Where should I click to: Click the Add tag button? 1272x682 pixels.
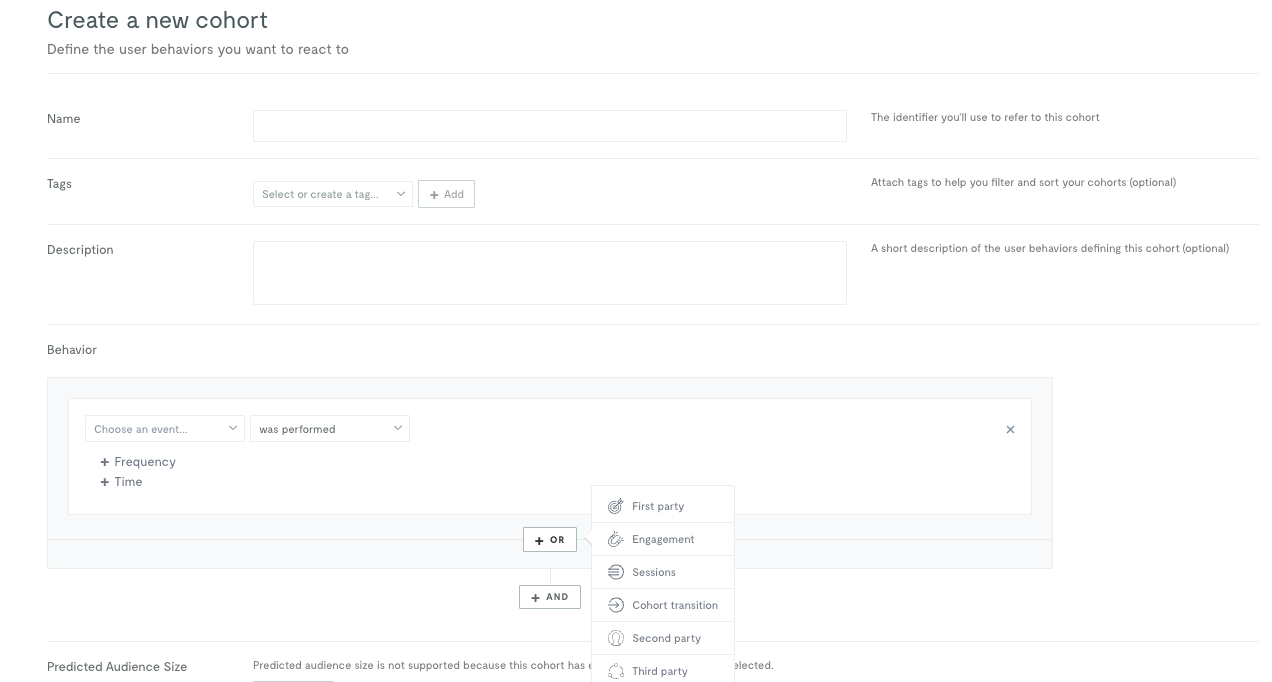coord(446,194)
